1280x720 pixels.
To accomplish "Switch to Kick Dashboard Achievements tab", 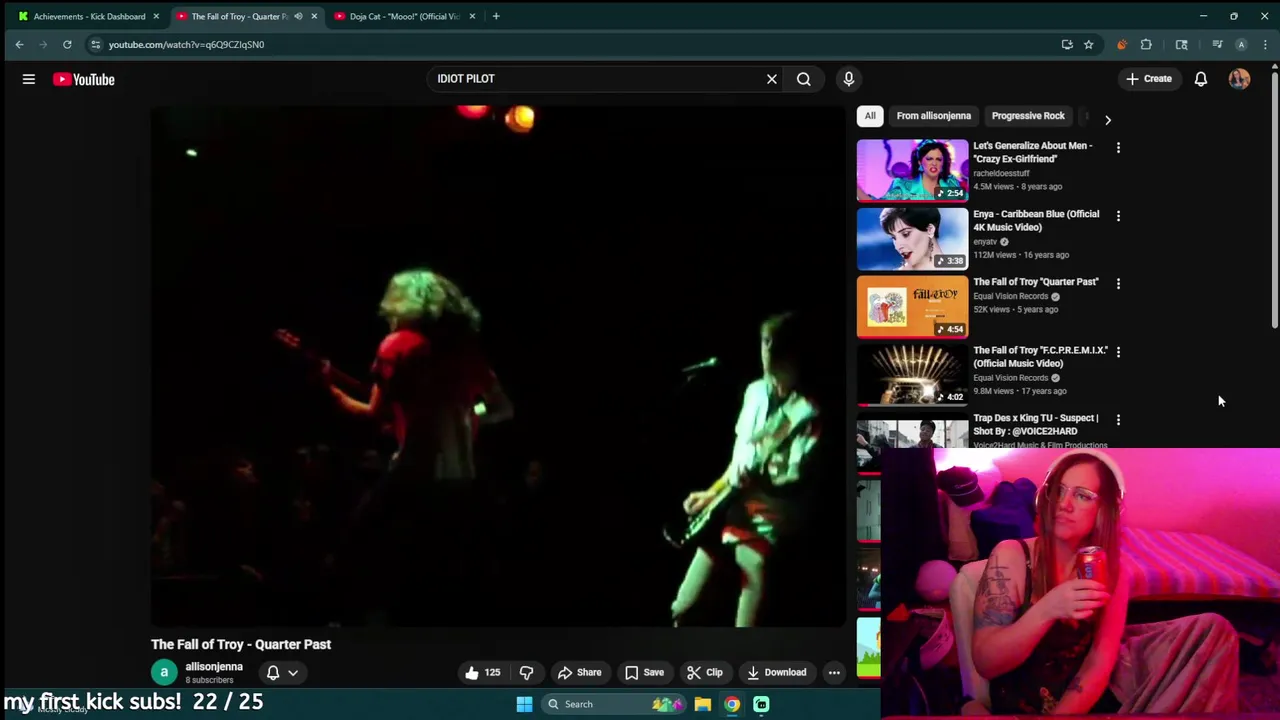I will (x=88, y=16).
